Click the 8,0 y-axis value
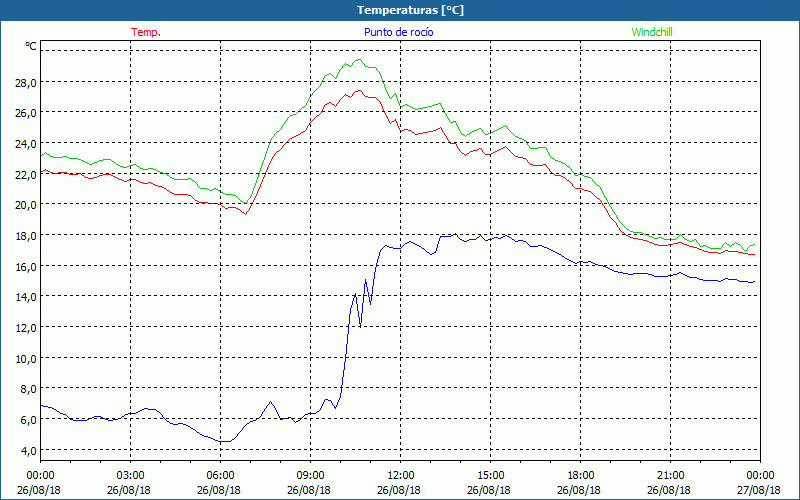 (x=28, y=389)
